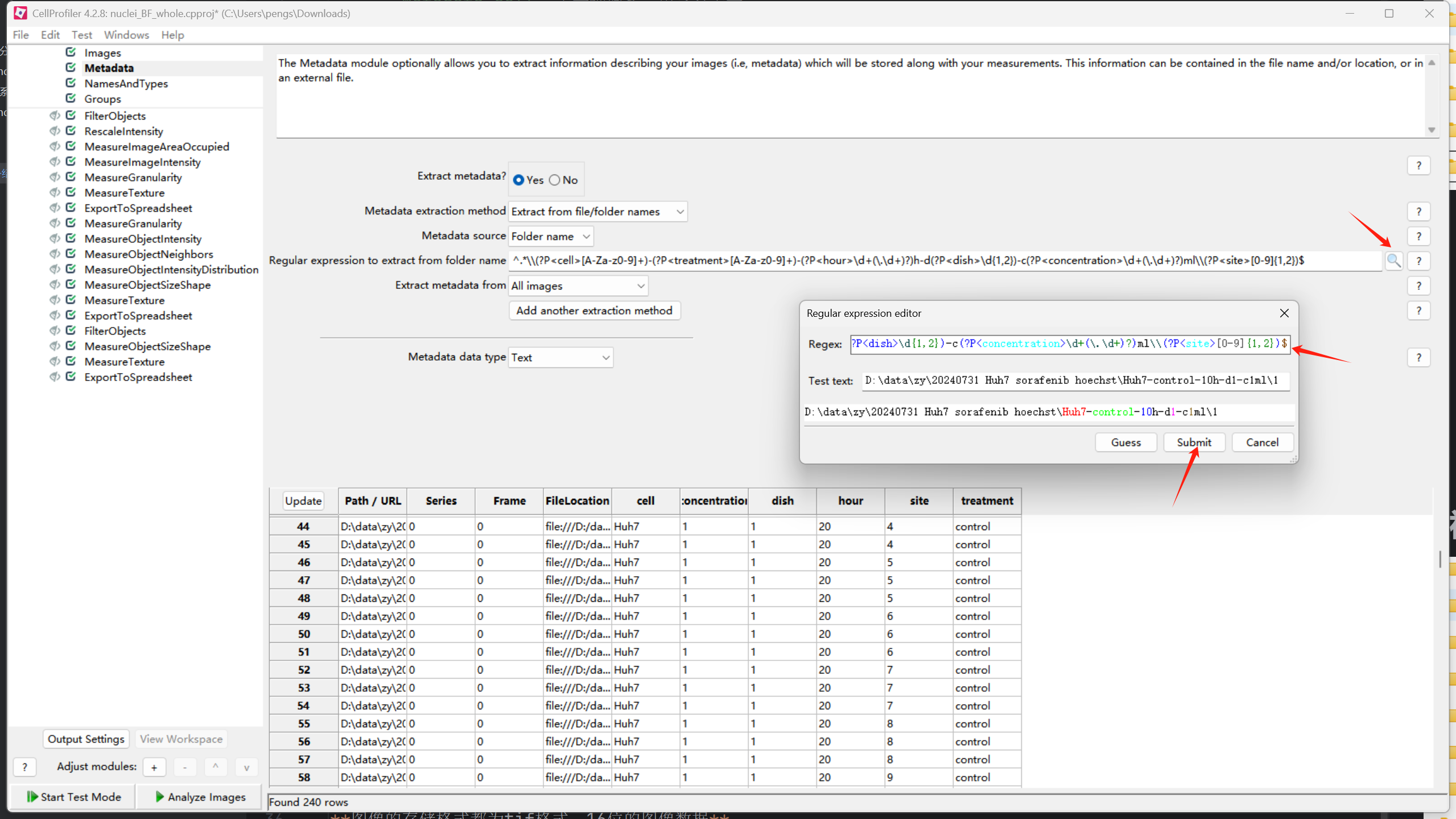
Task: Open Extract metadata from All images dropdown
Action: click(x=578, y=286)
